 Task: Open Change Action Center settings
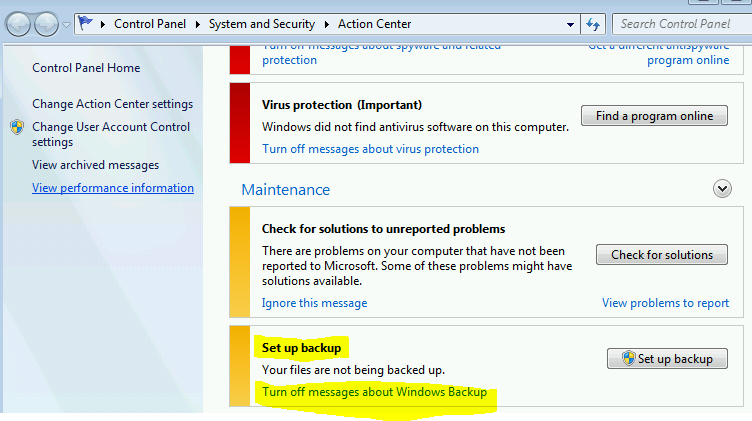(x=112, y=104)
